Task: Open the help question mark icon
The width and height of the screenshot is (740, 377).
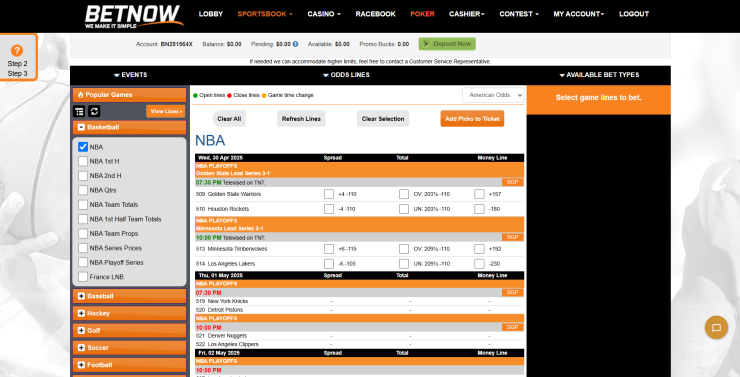Action: pyautogui.click(x=17, y=50)
